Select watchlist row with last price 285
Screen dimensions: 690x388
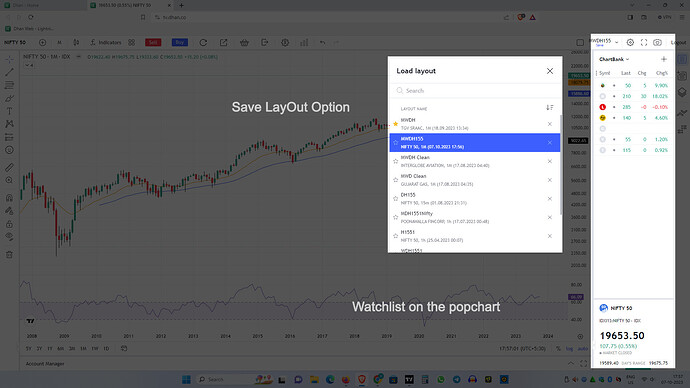click(x=634, y=107)
